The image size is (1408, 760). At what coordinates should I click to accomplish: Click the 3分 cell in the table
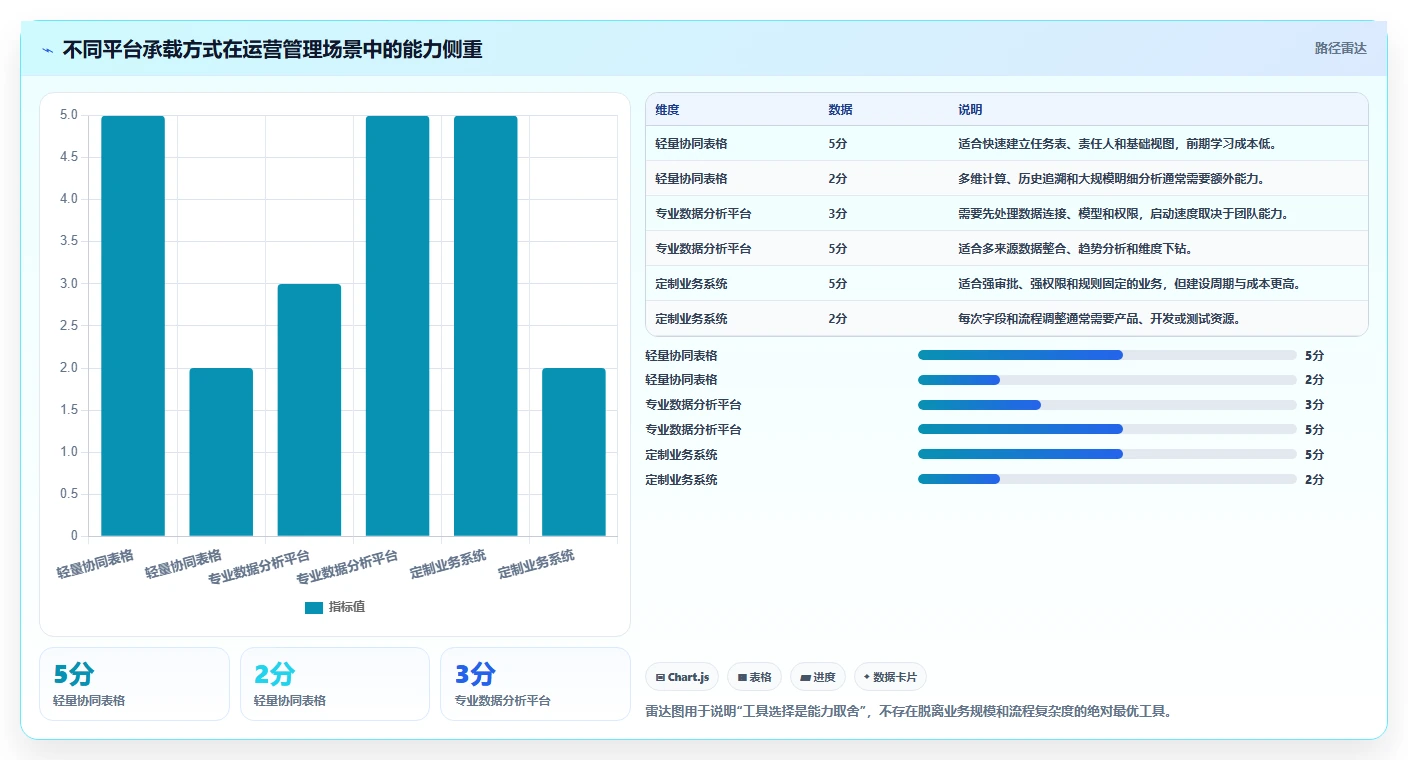coord(838,214)
